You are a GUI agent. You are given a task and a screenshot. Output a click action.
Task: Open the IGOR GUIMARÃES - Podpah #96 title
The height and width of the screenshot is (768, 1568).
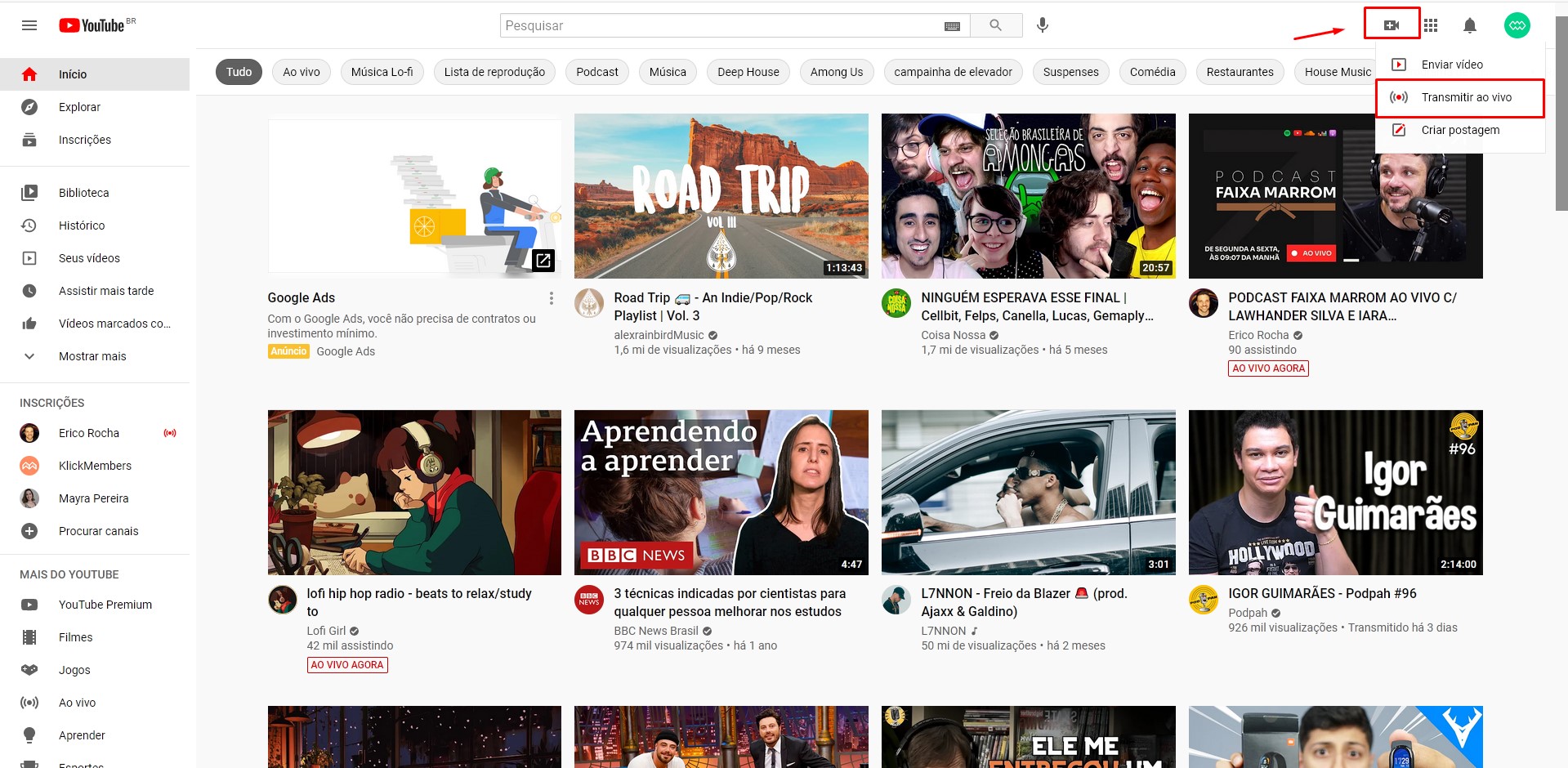click(1322, 593)
